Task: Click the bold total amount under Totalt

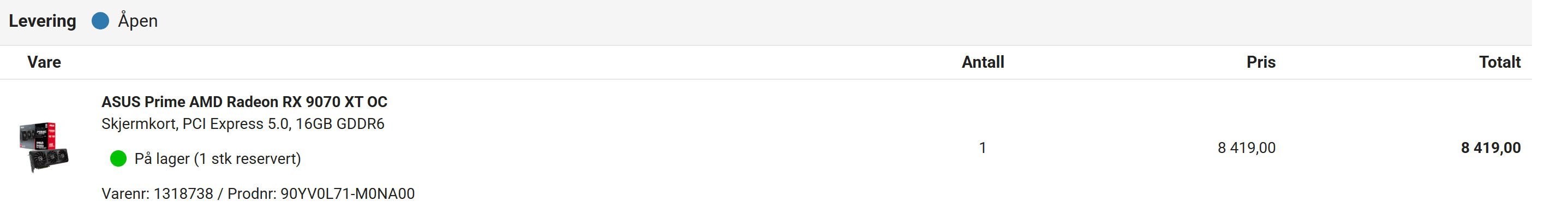Action: 1491,148
